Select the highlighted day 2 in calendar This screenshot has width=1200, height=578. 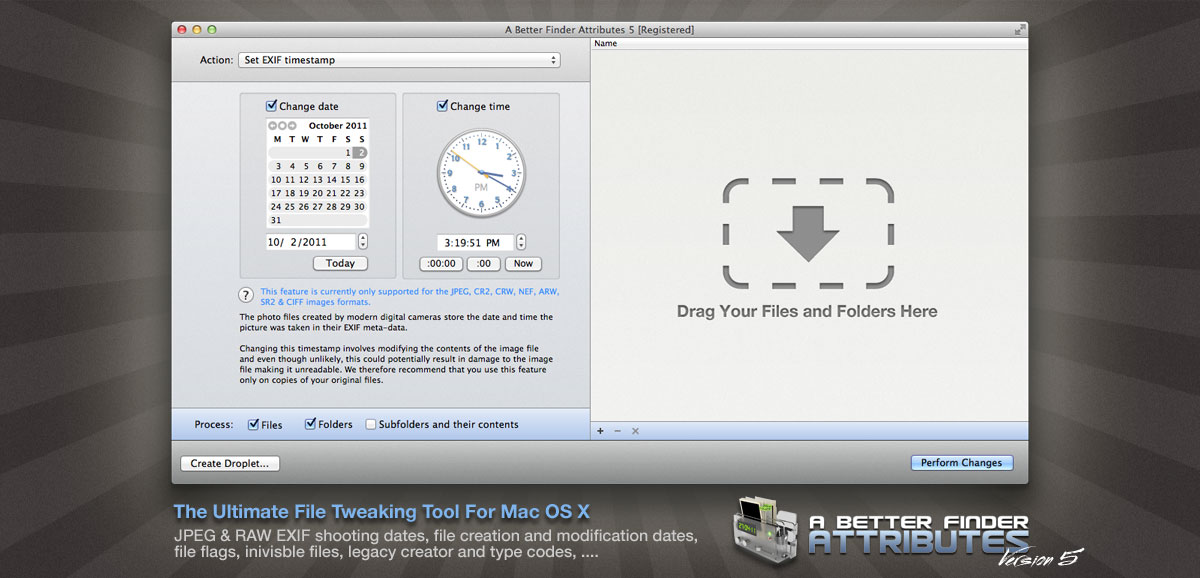(360, 153)
